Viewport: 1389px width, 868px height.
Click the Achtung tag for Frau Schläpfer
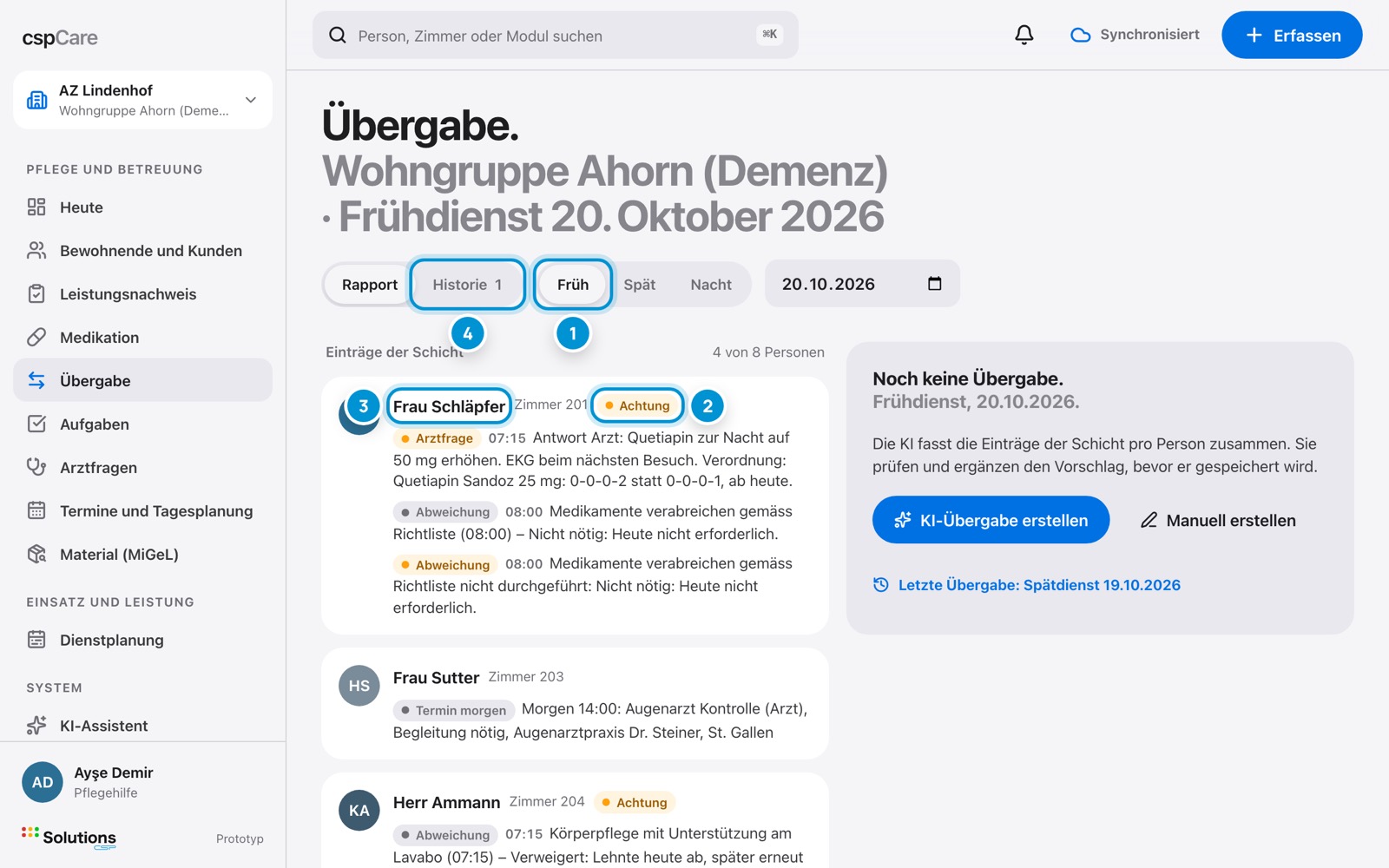coord(638,405)
